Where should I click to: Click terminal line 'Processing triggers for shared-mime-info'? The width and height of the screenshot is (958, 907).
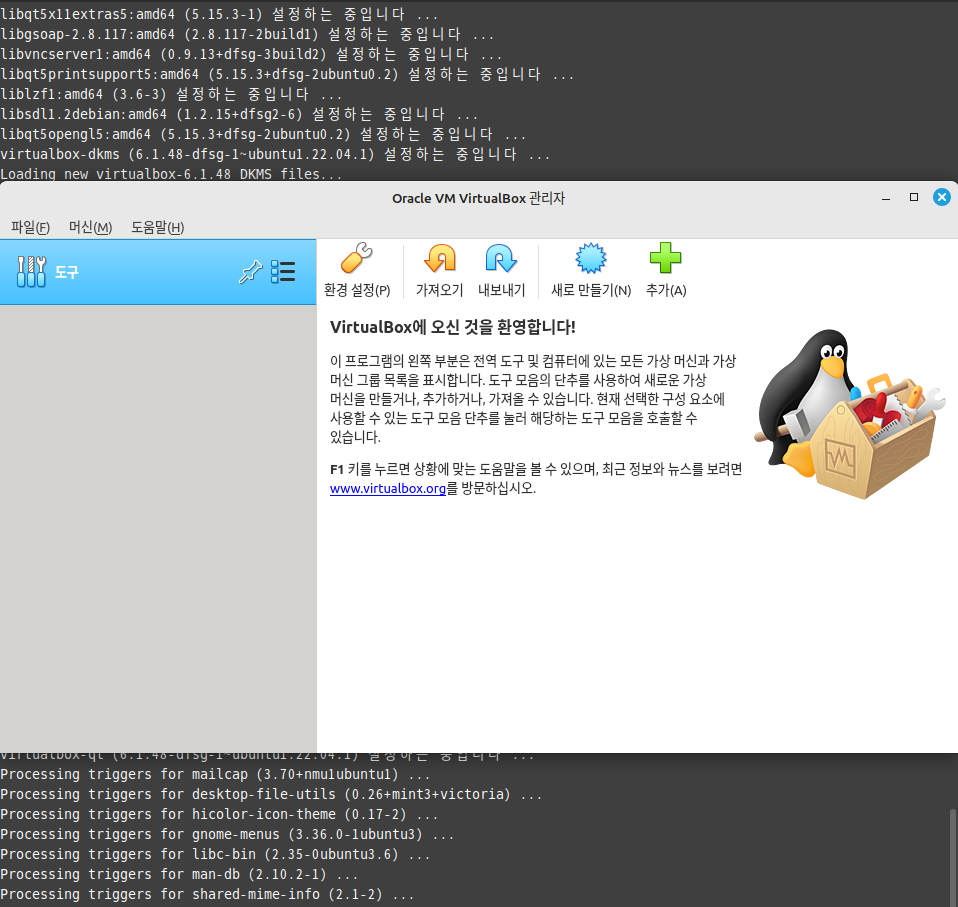207,895
